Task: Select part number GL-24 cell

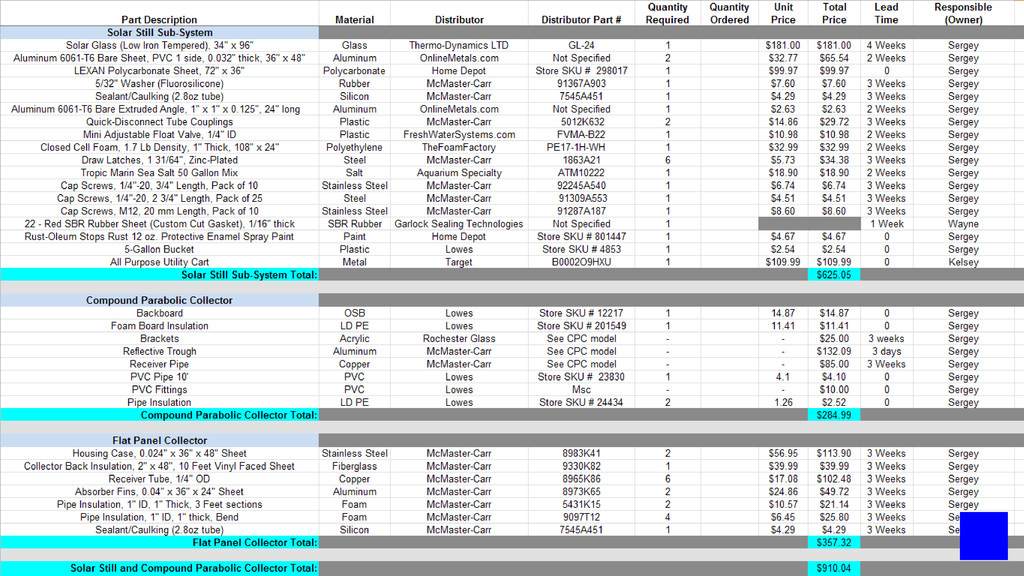Action: coord(581,46)
